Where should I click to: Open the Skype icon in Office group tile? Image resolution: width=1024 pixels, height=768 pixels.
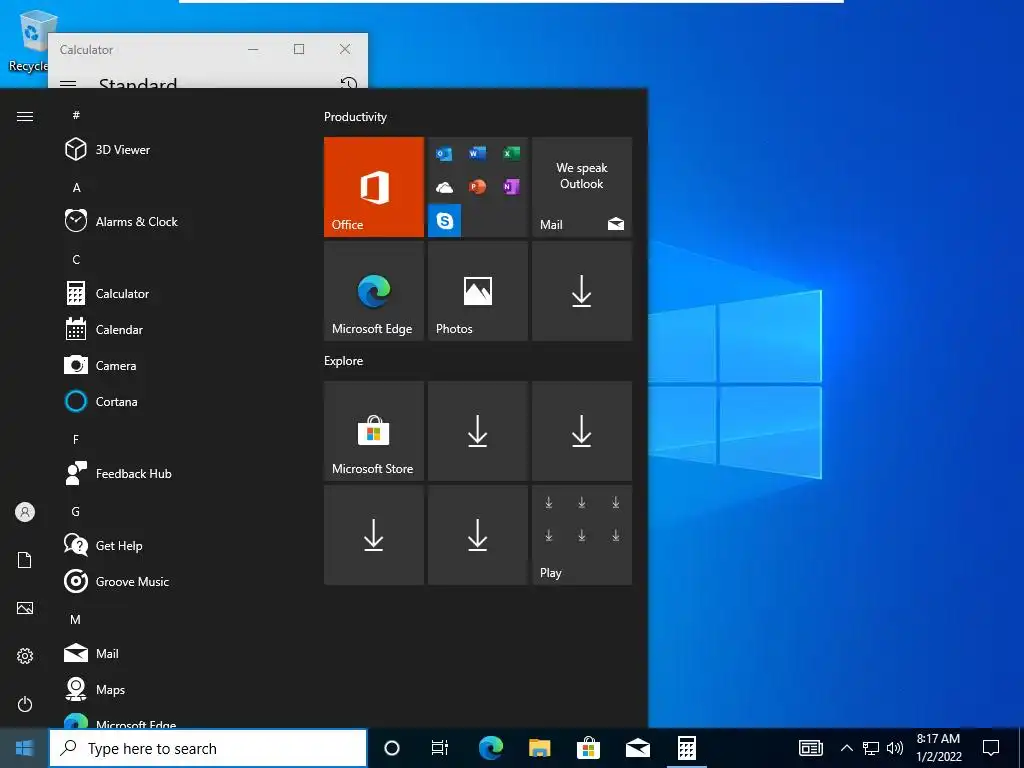pos(445,221)
